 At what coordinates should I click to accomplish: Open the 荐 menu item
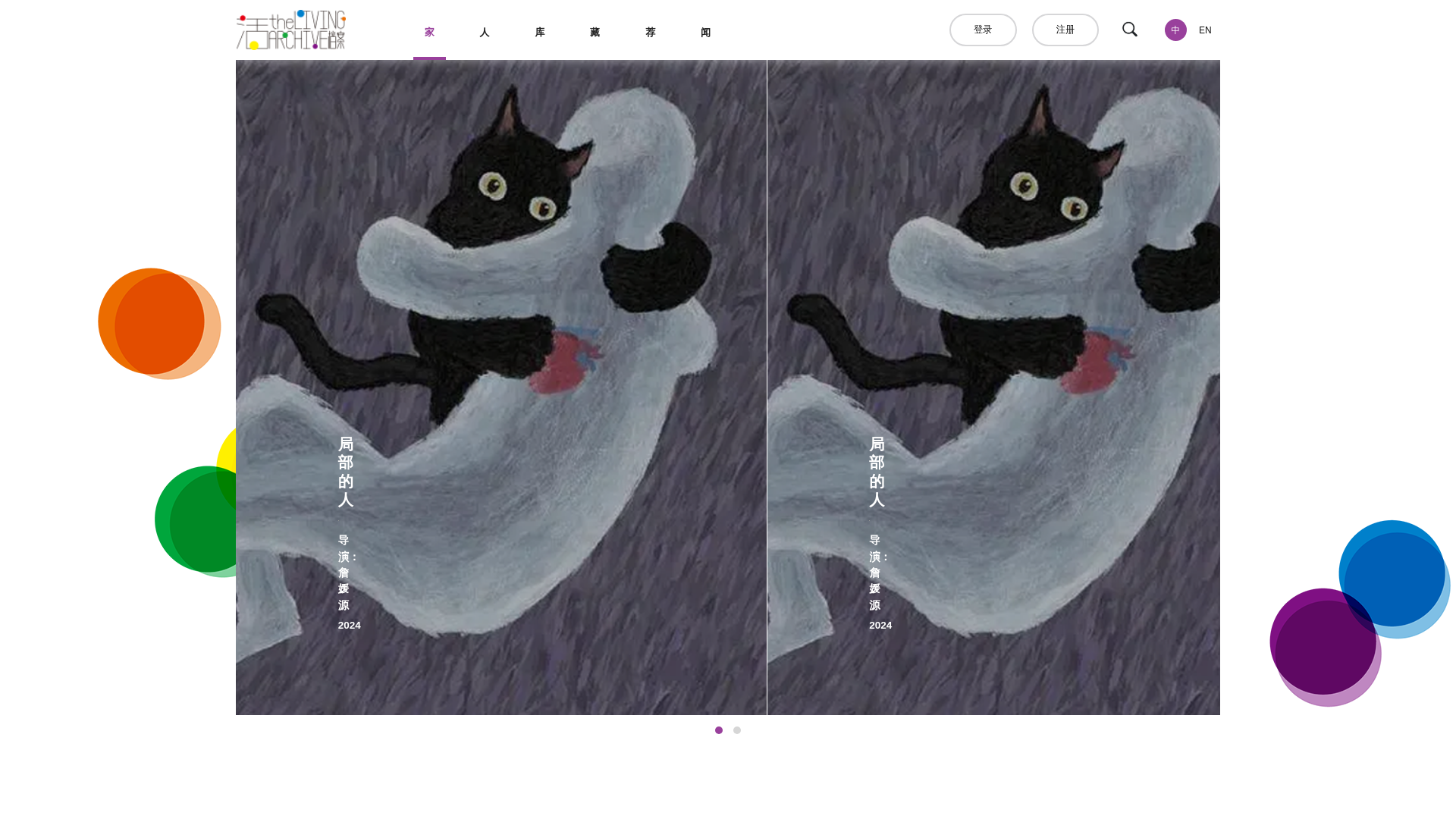tap(651, 33)
